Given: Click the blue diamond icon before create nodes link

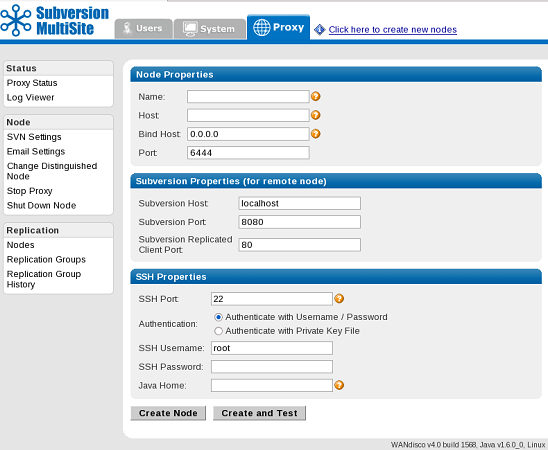Looking at the screenshot, I should 319,30.
